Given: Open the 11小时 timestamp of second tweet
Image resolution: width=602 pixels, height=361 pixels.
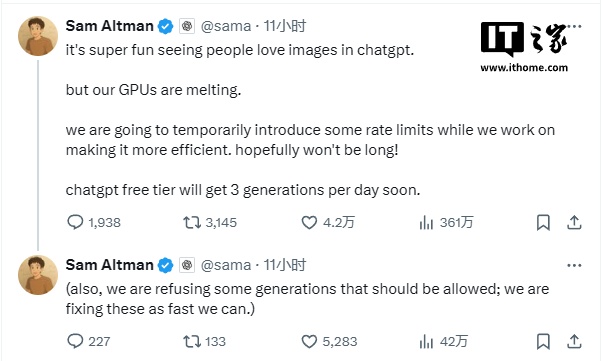Looking at the screenshot, I should tap(284, 265).
